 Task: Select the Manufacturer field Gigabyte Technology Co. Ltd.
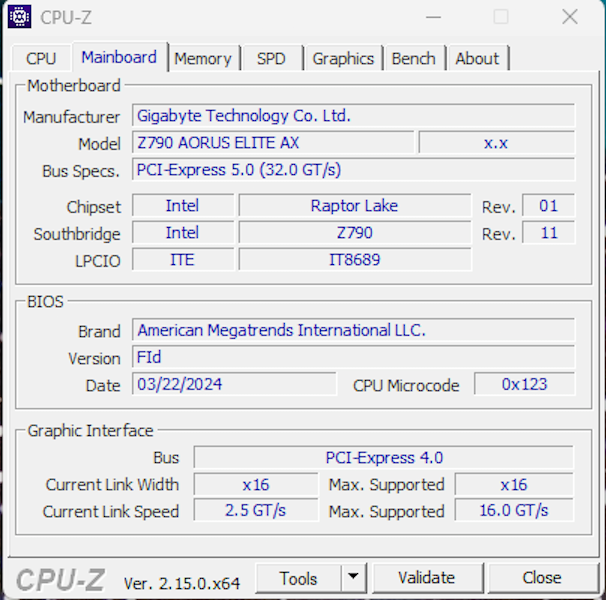[x=353, y=116]
